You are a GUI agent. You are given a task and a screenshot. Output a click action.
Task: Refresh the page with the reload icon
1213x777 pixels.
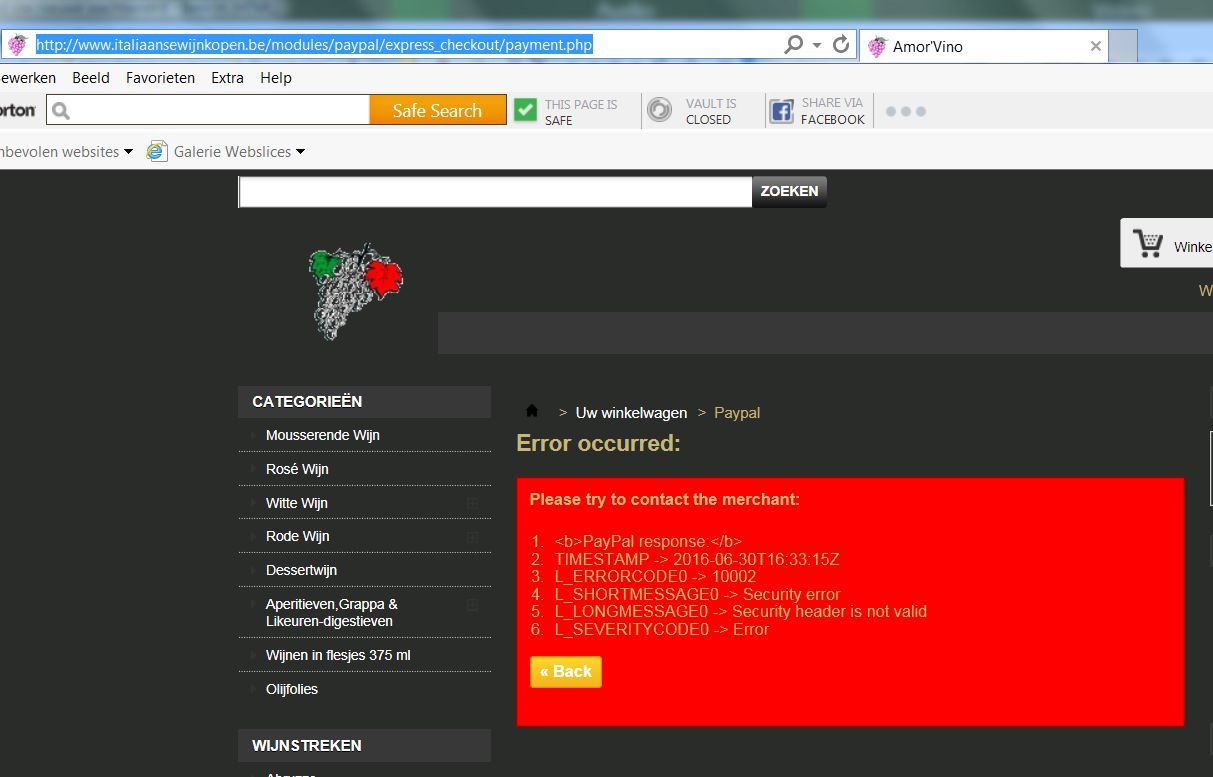(x=841, y=45)
